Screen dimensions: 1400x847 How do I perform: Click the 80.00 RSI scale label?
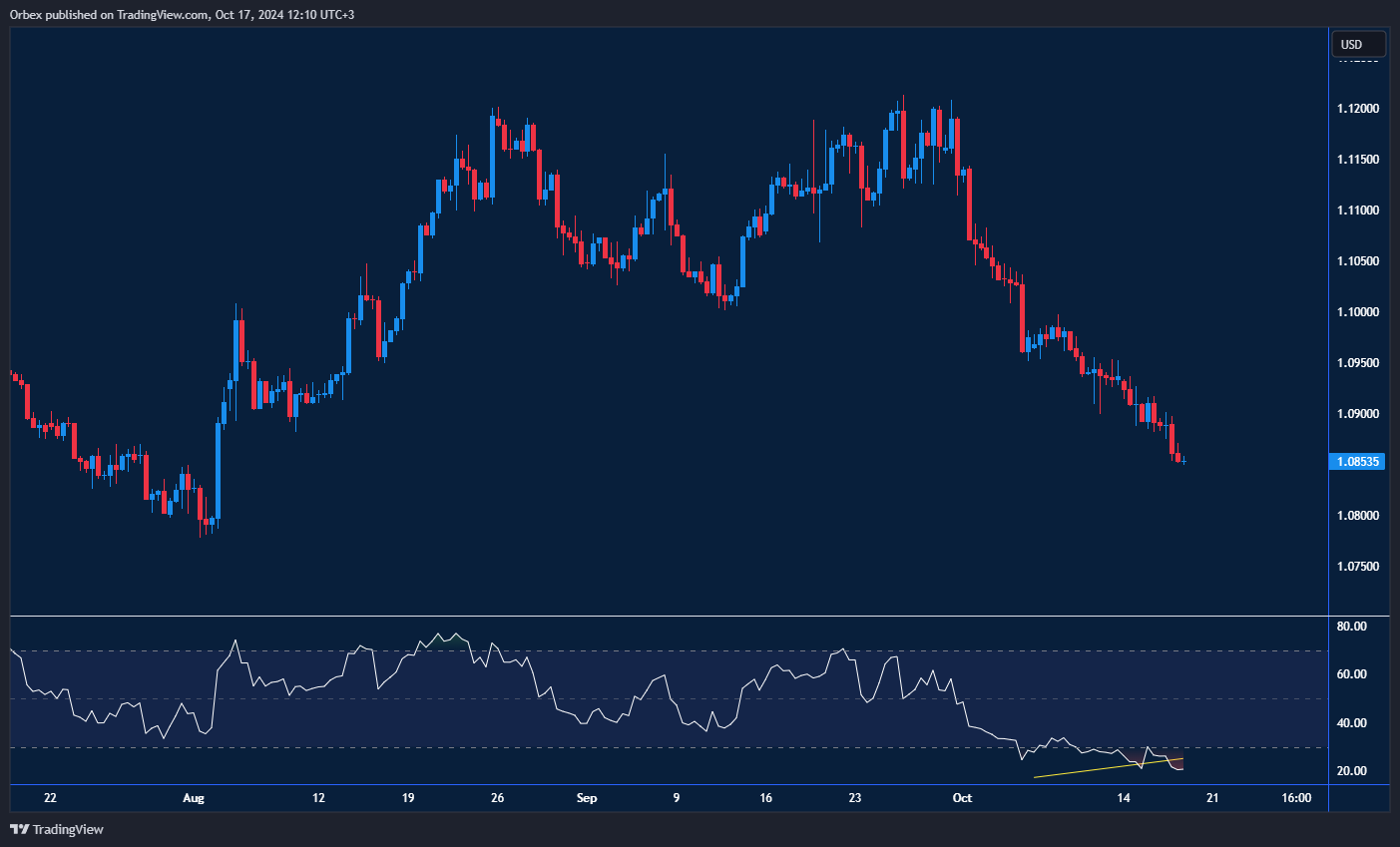coord(1352,627)
